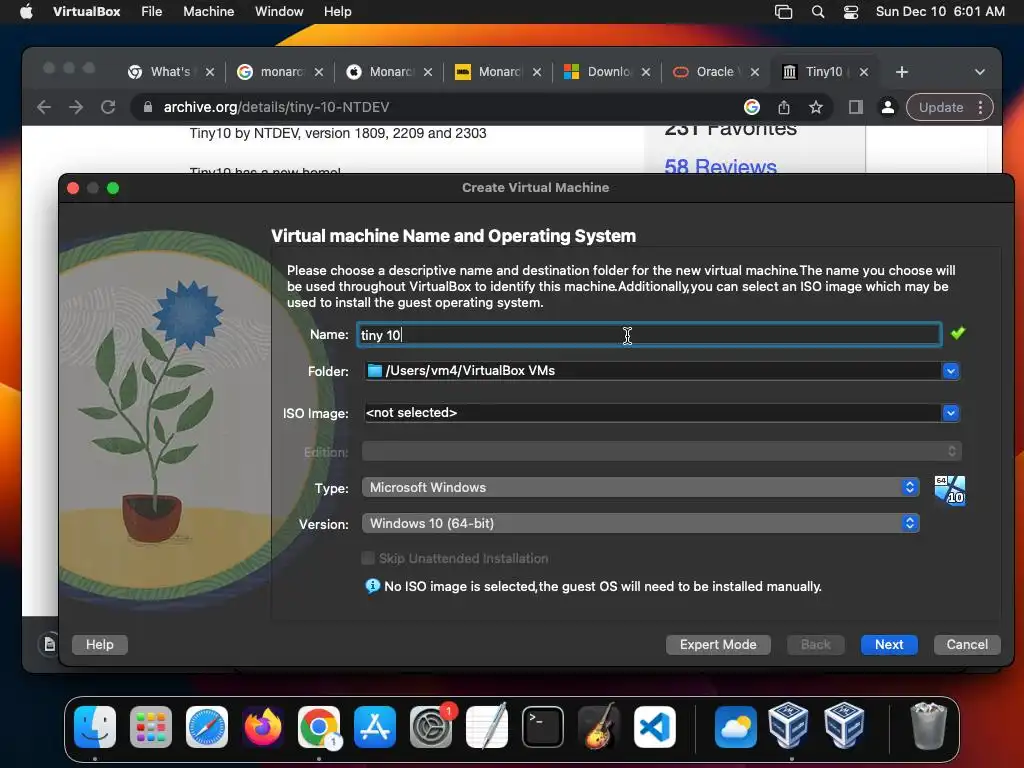This screenshot has width=1024, height=768.
Task: Click the Google icon in address bar
Action: [752, 107]
